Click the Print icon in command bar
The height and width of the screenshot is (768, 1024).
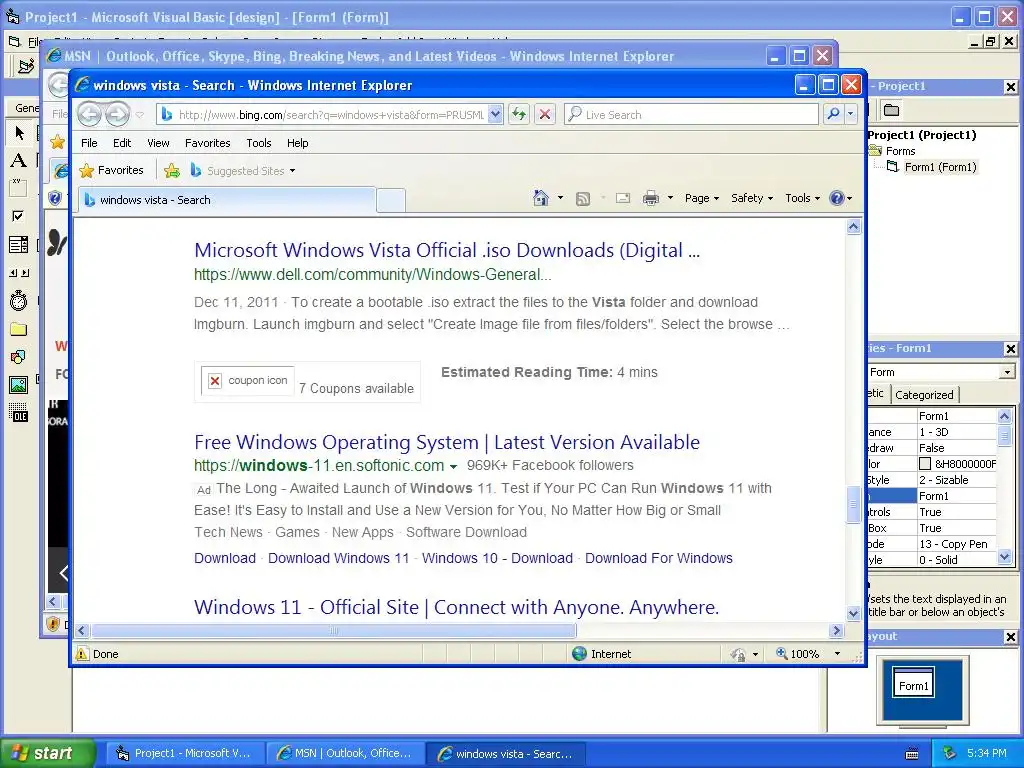[650, 198]
